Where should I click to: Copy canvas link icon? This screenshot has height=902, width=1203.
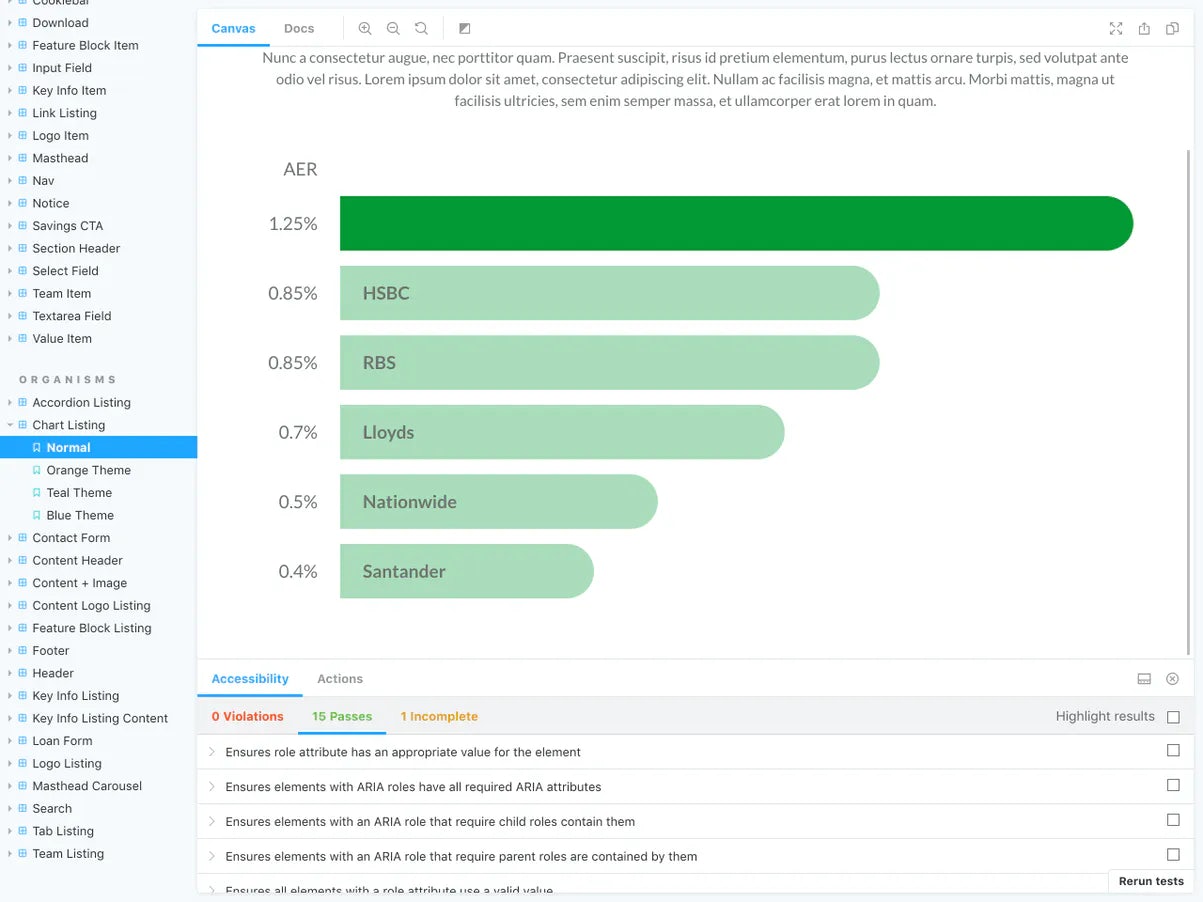tap(1172, 29)
